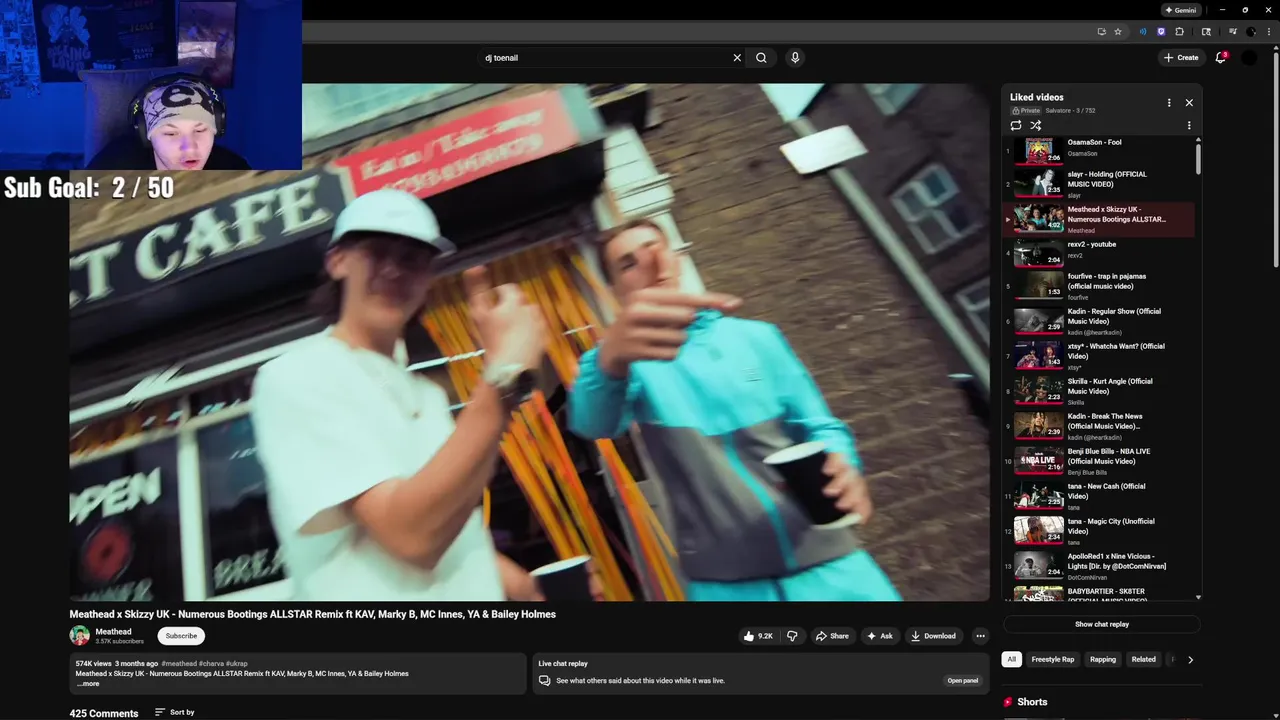Subscribe to the Meathead channel
Screen dimensions: 1280x720
tap(181, 636)
